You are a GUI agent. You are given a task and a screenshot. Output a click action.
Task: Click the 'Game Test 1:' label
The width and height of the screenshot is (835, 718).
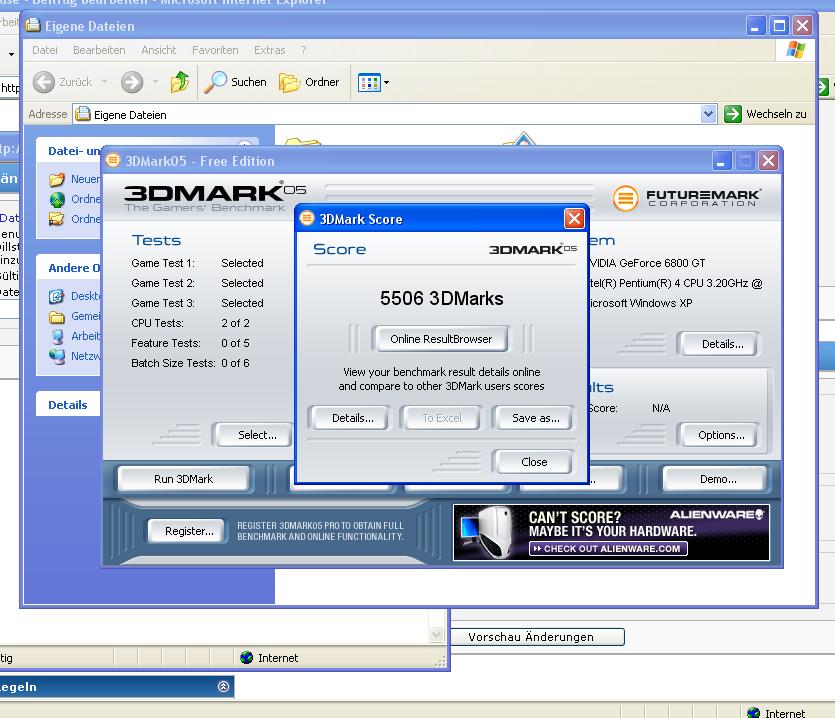click(x=163, y=263)
